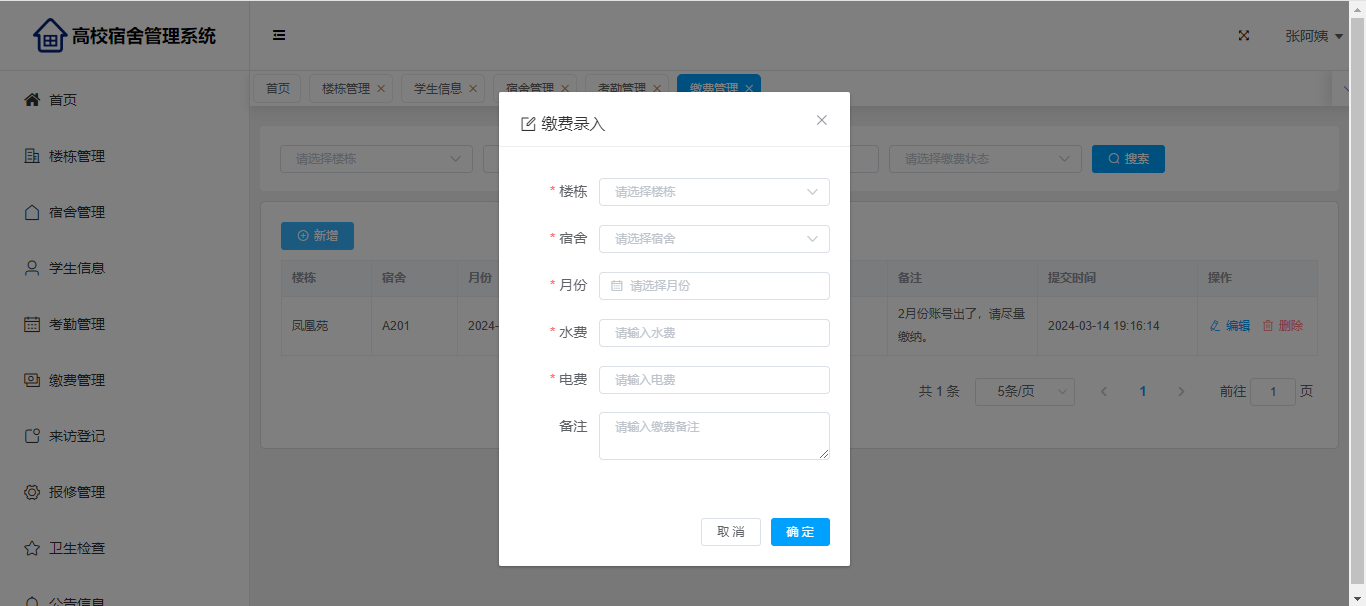The image size is (1366, 606).
Task: Close the 缴费录入 dialog with X
Action: pos(822,120)
